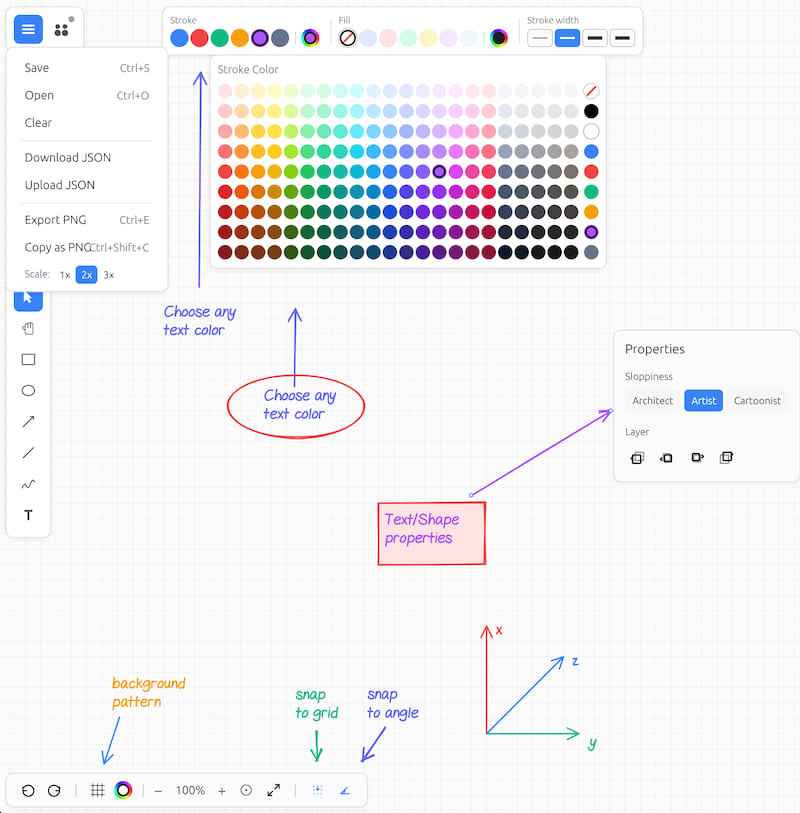Open the fill custom color picker wheel

(x=498, y=38)
